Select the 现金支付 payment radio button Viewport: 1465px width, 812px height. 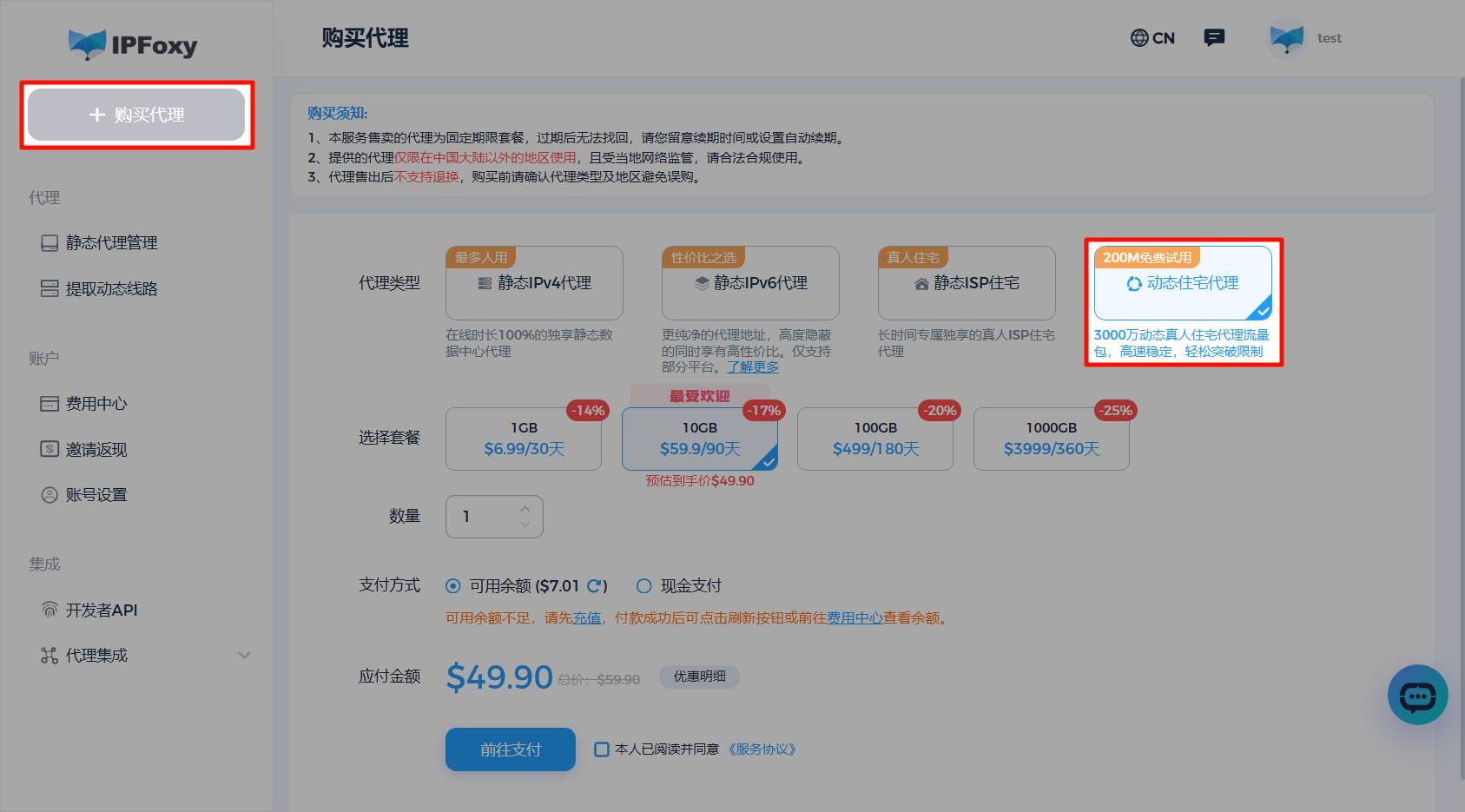coord(643,585)
